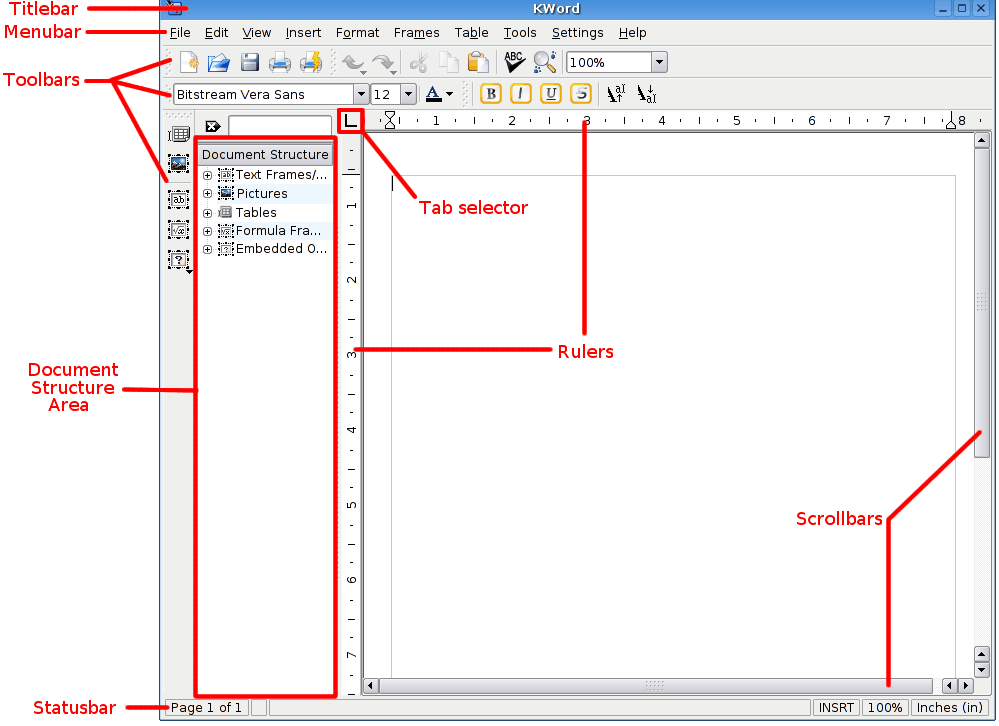Click the Document Structure column header

(x=265, y=155)
